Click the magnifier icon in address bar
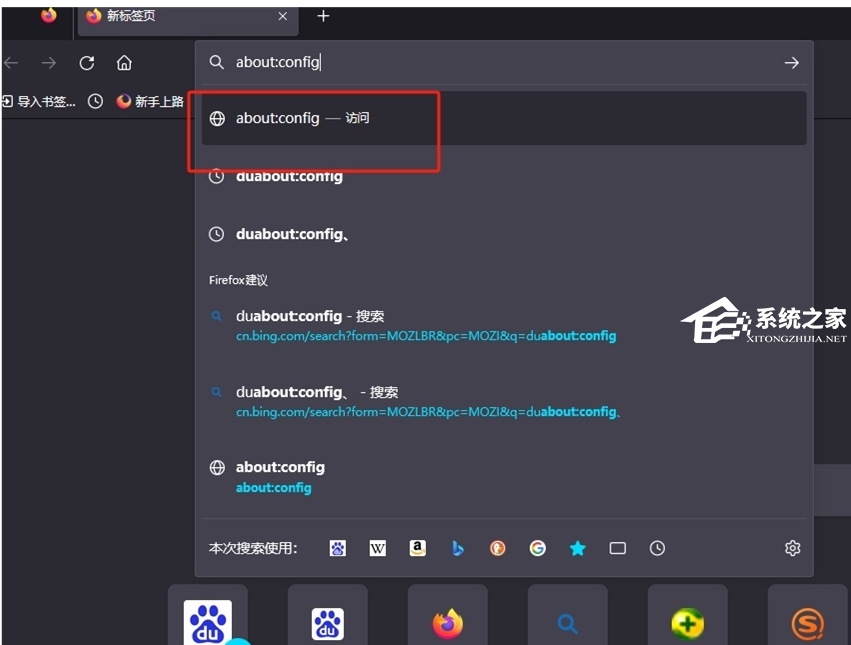Image resolution: width=851 pixels, height=645 pixels. (217, 62)
